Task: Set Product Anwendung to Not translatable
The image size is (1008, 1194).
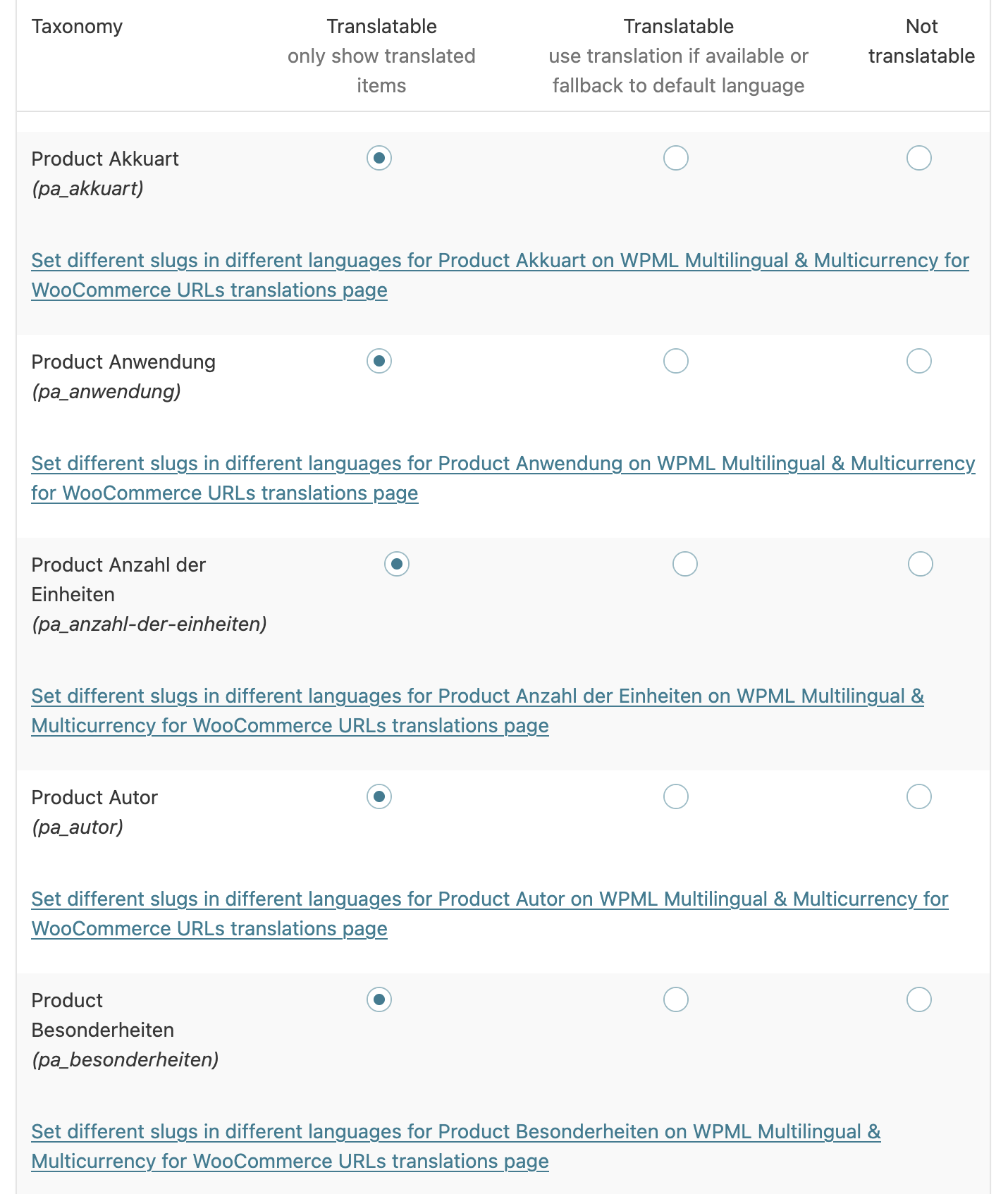Action: coord(918,361)
